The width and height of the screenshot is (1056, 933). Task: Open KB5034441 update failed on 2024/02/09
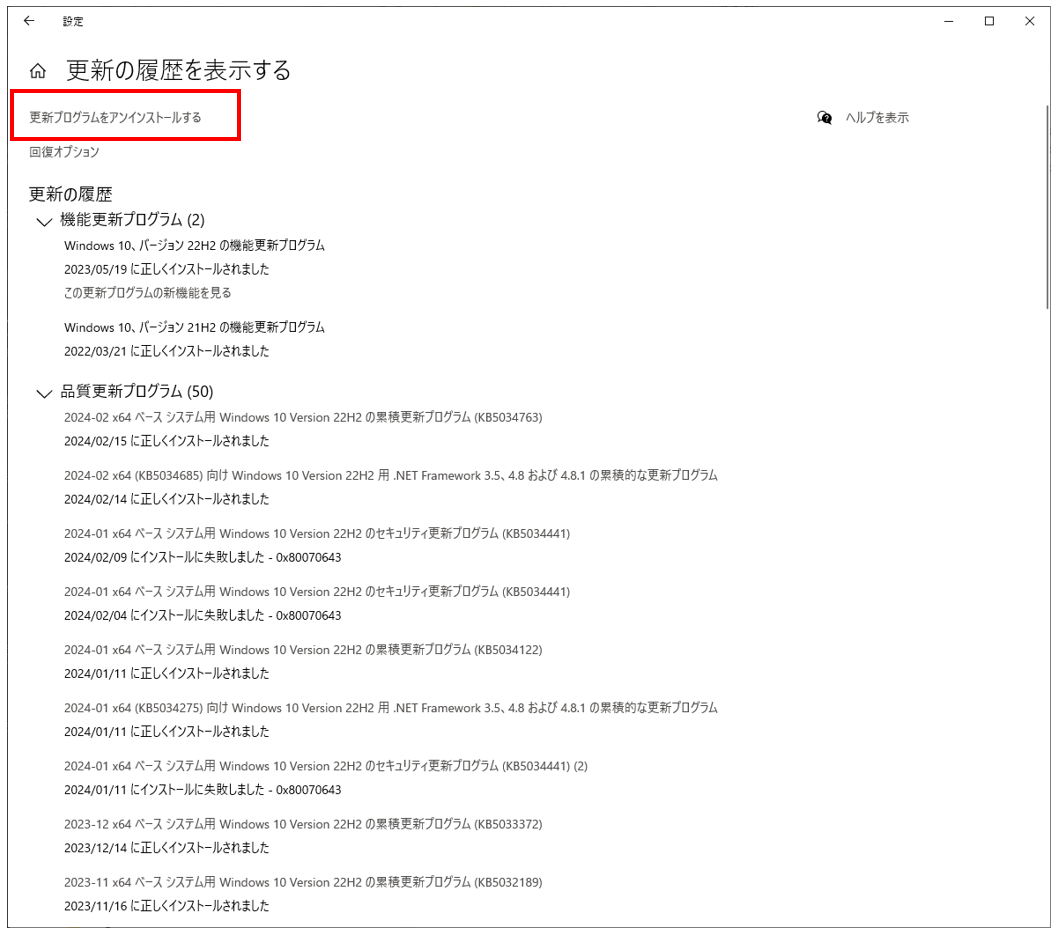pyautogui.click(x=317, y=533)
